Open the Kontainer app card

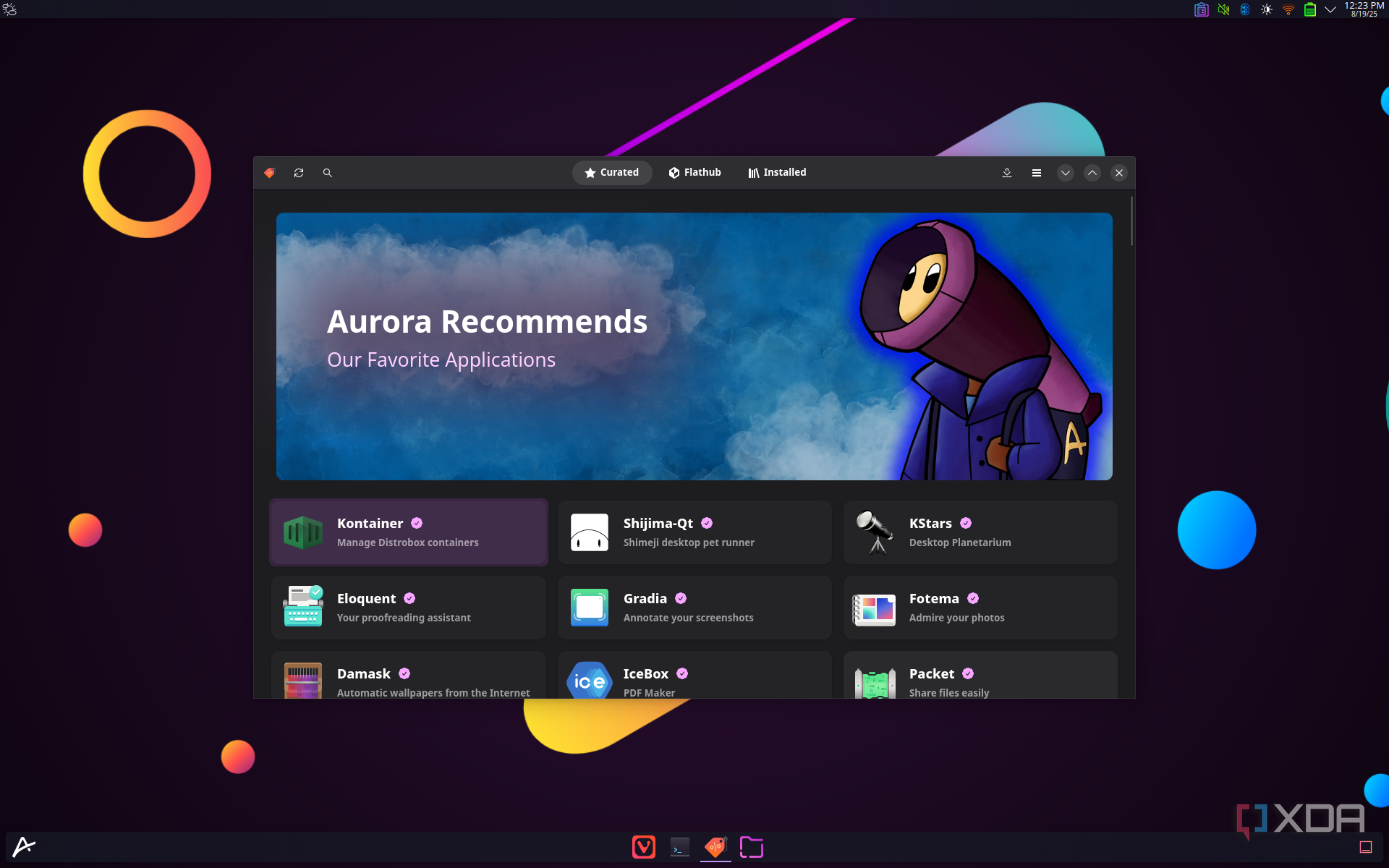[x=409, y=532]
